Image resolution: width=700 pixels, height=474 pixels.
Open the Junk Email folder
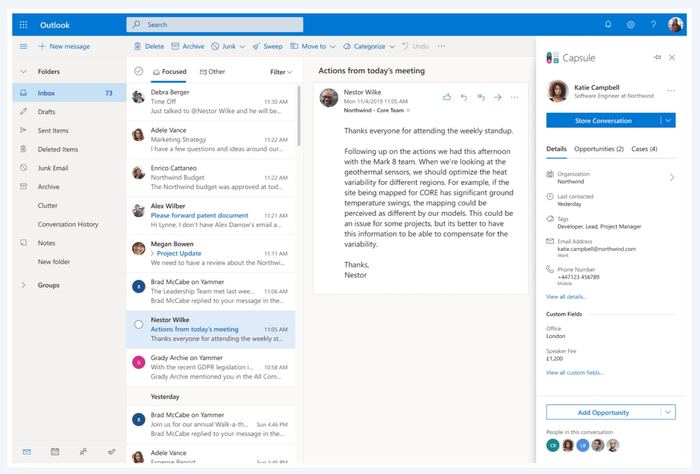[69, 168]
